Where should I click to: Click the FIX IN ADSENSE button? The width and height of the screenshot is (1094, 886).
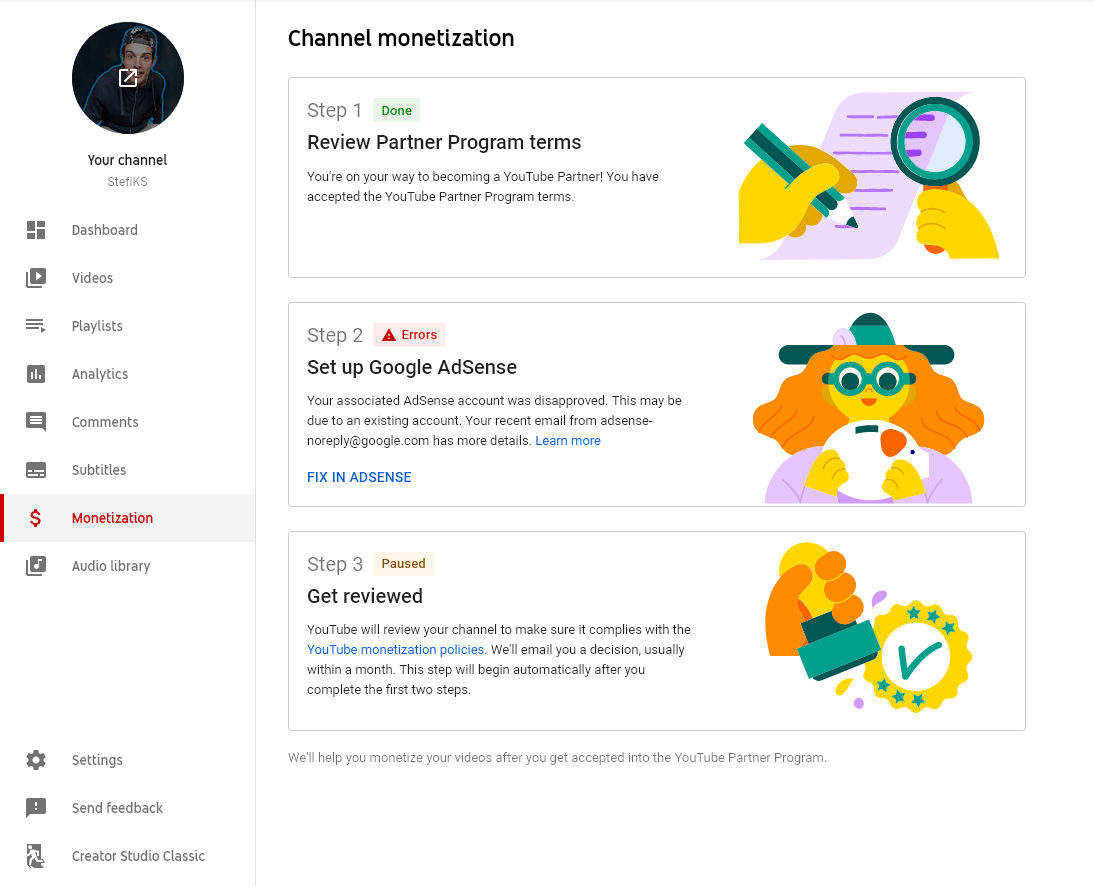tap(359, 477)
